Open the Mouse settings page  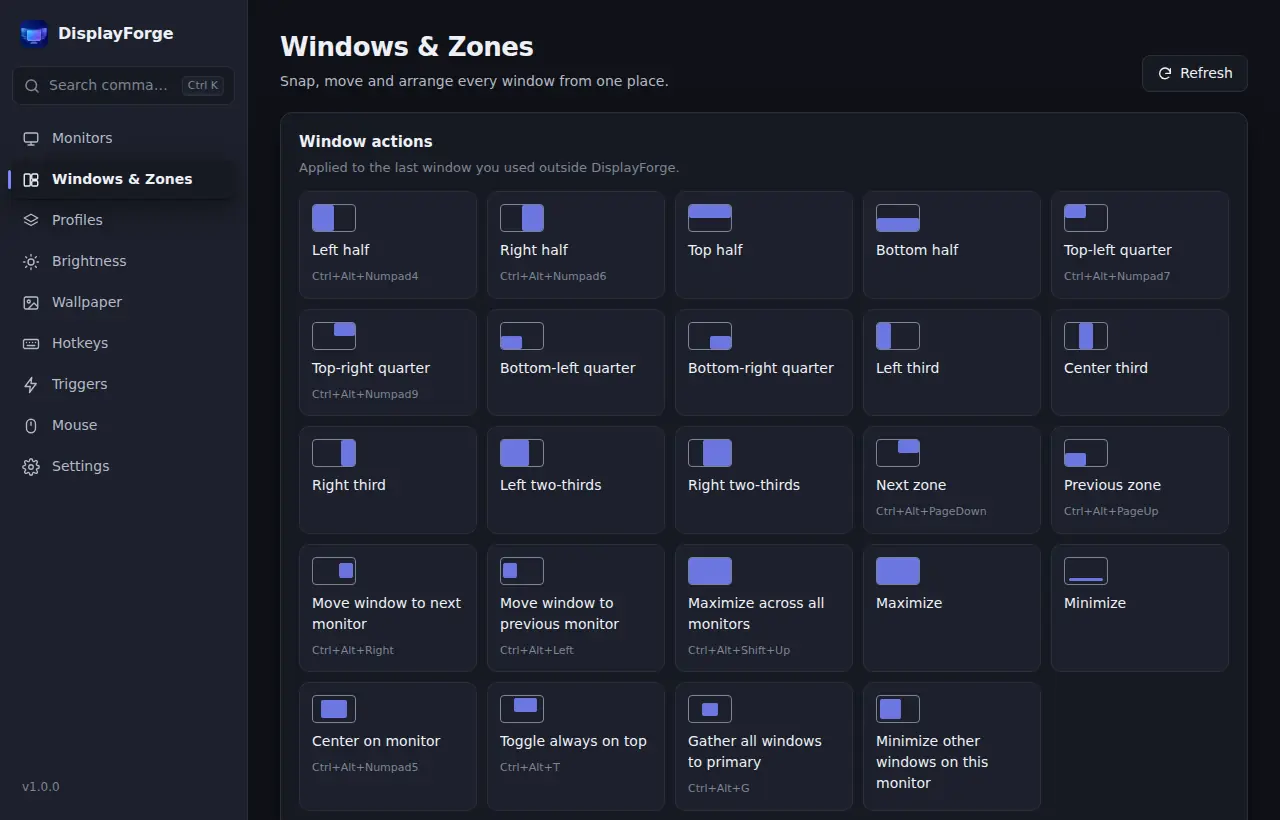(123, 425)
